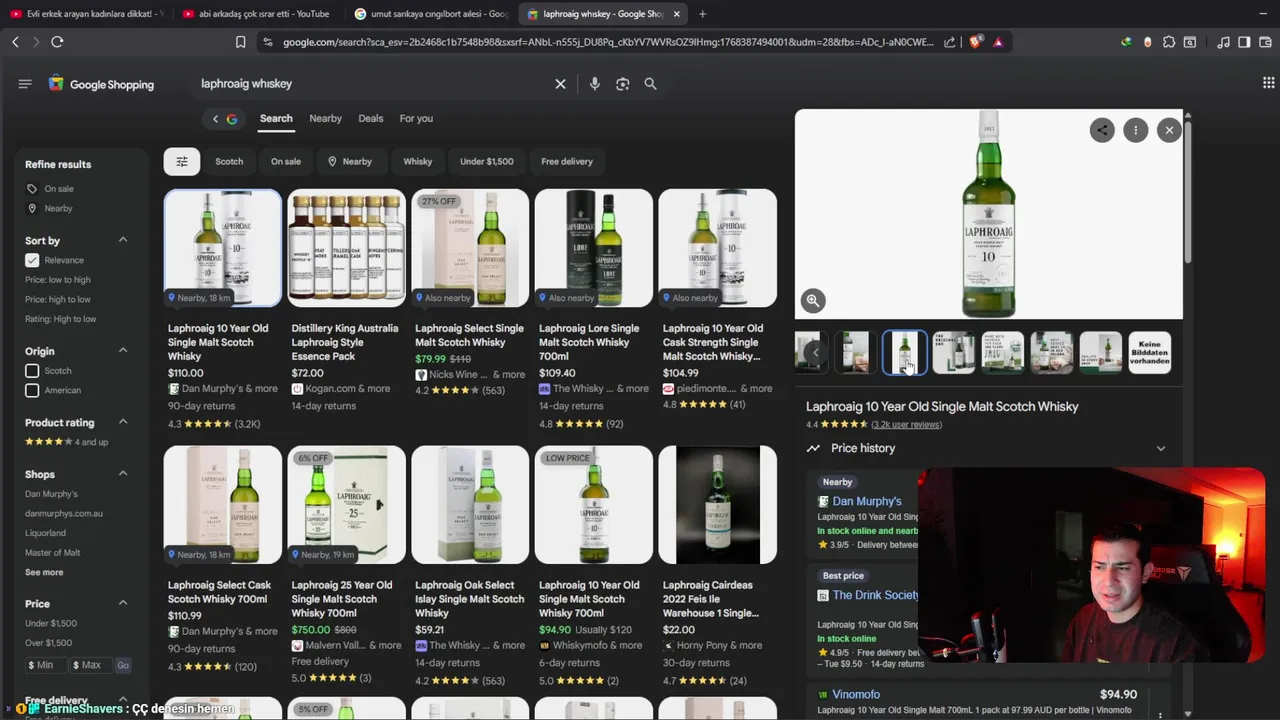Toggle the On sale filter chip
Screen dimensions: 1280x720
point(286,161)
